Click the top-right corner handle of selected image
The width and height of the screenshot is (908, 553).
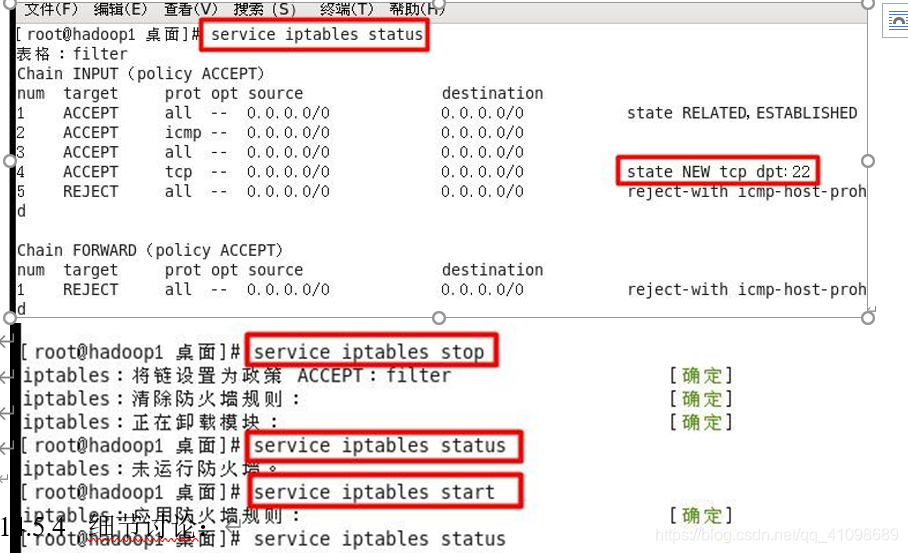tap(867, 3)
